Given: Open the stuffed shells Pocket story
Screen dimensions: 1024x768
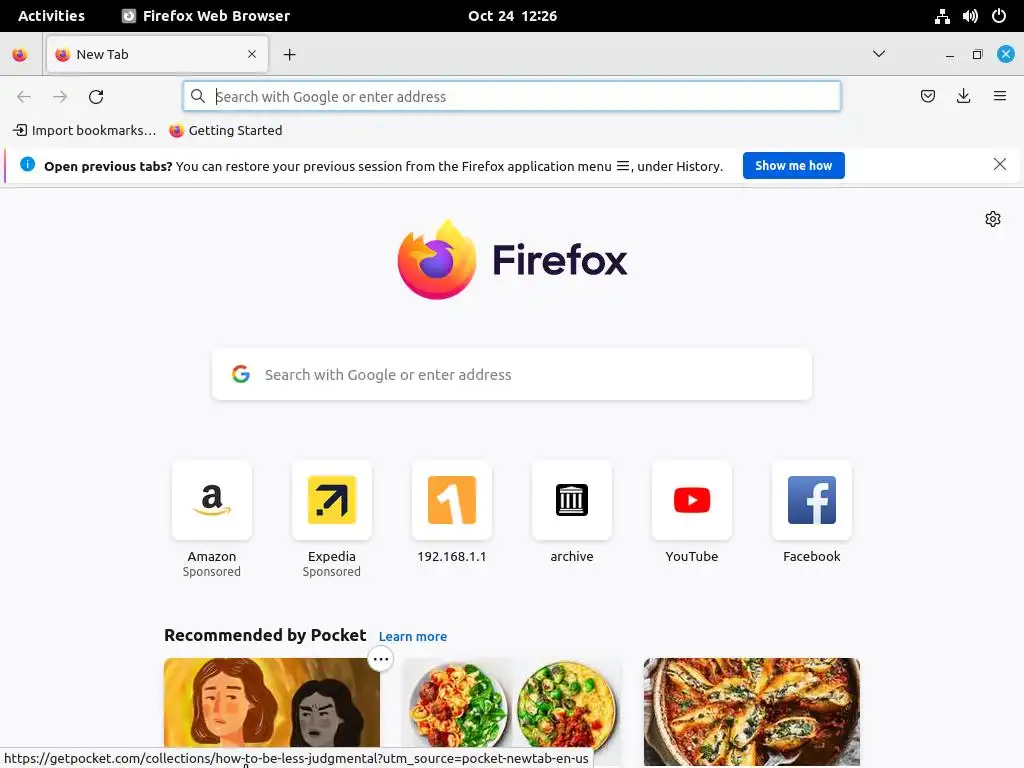Looking at the screenshot, I should click(752, 711).
